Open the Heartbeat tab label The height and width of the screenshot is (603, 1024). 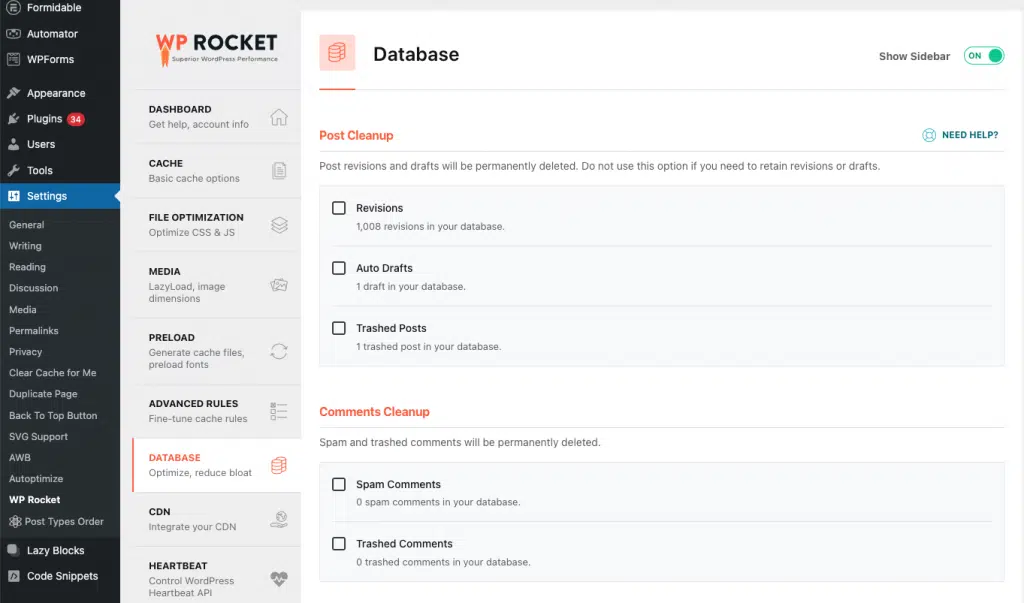click(x=178, y=566)
